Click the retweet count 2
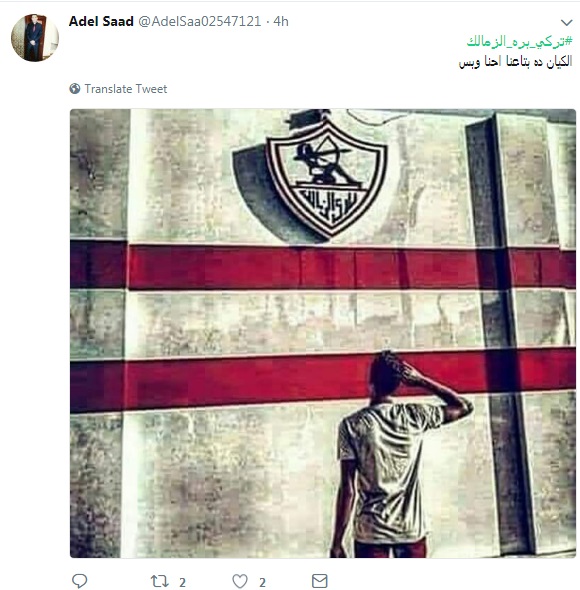 [182, 582]
